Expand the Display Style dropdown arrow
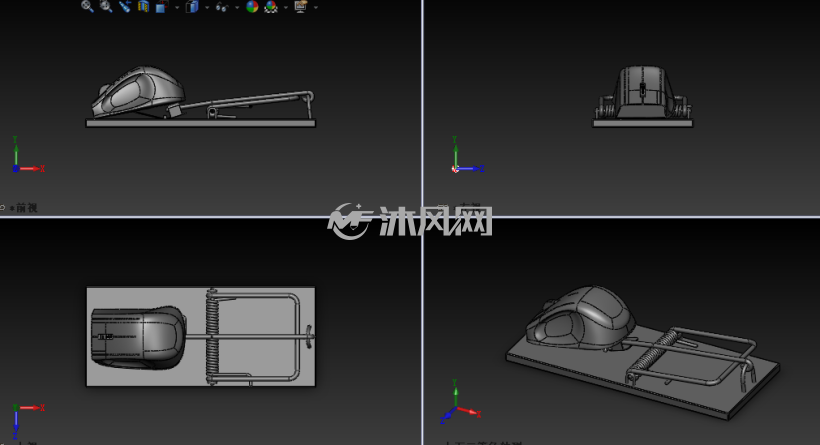The width and height of the screenshot is (820, 445). pyautogui.click(x=207, y=7)
